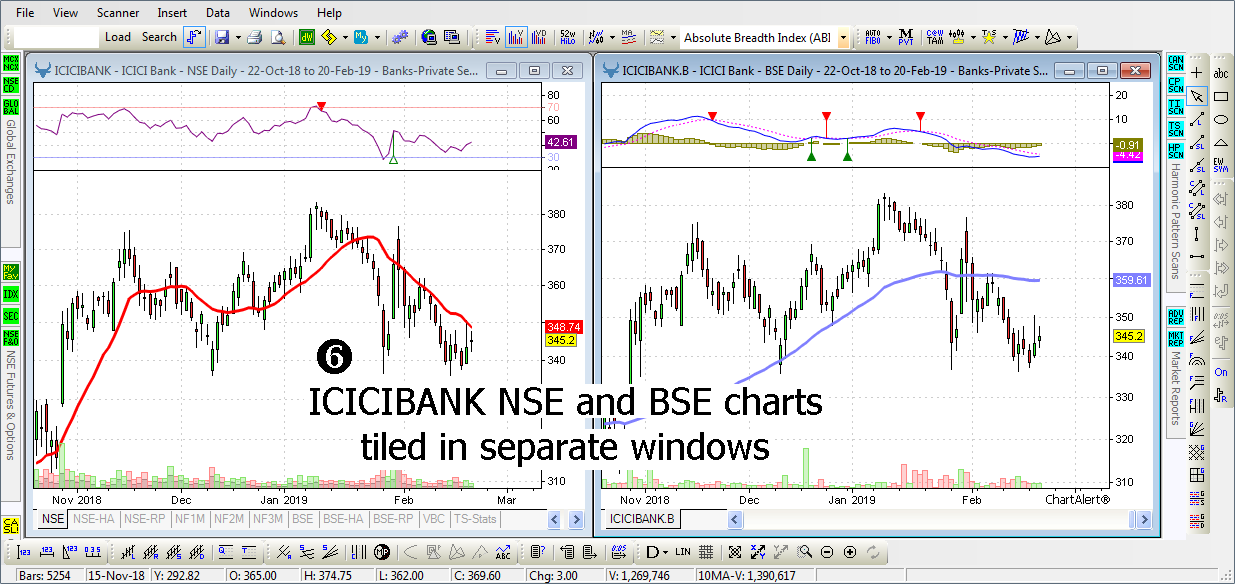Select the BSE tab in the NSE window
The height and width of the screenshot is (584, 1235).
pyautogui.click(x=303, y=519)
